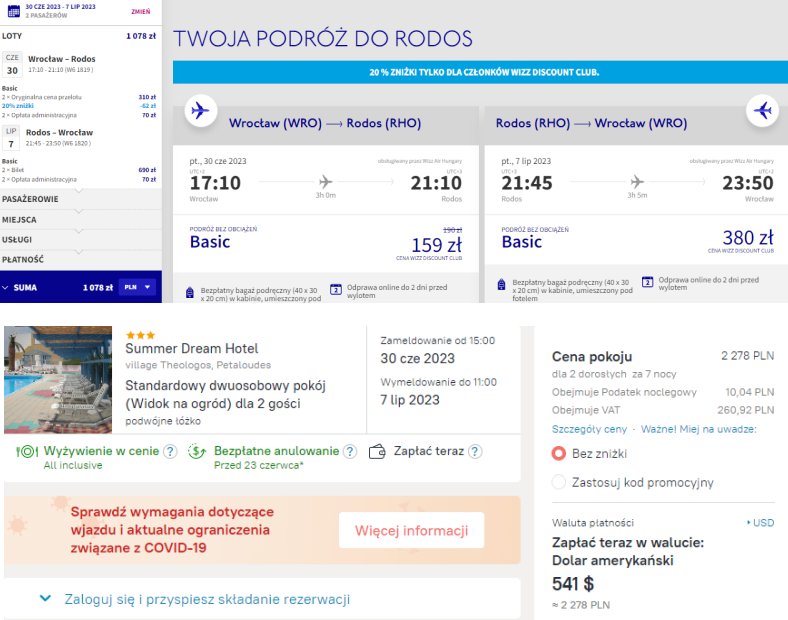Expand the USŁUGI section
The height and width of the screenshot is (620, 788).
(x=81, y=240)
